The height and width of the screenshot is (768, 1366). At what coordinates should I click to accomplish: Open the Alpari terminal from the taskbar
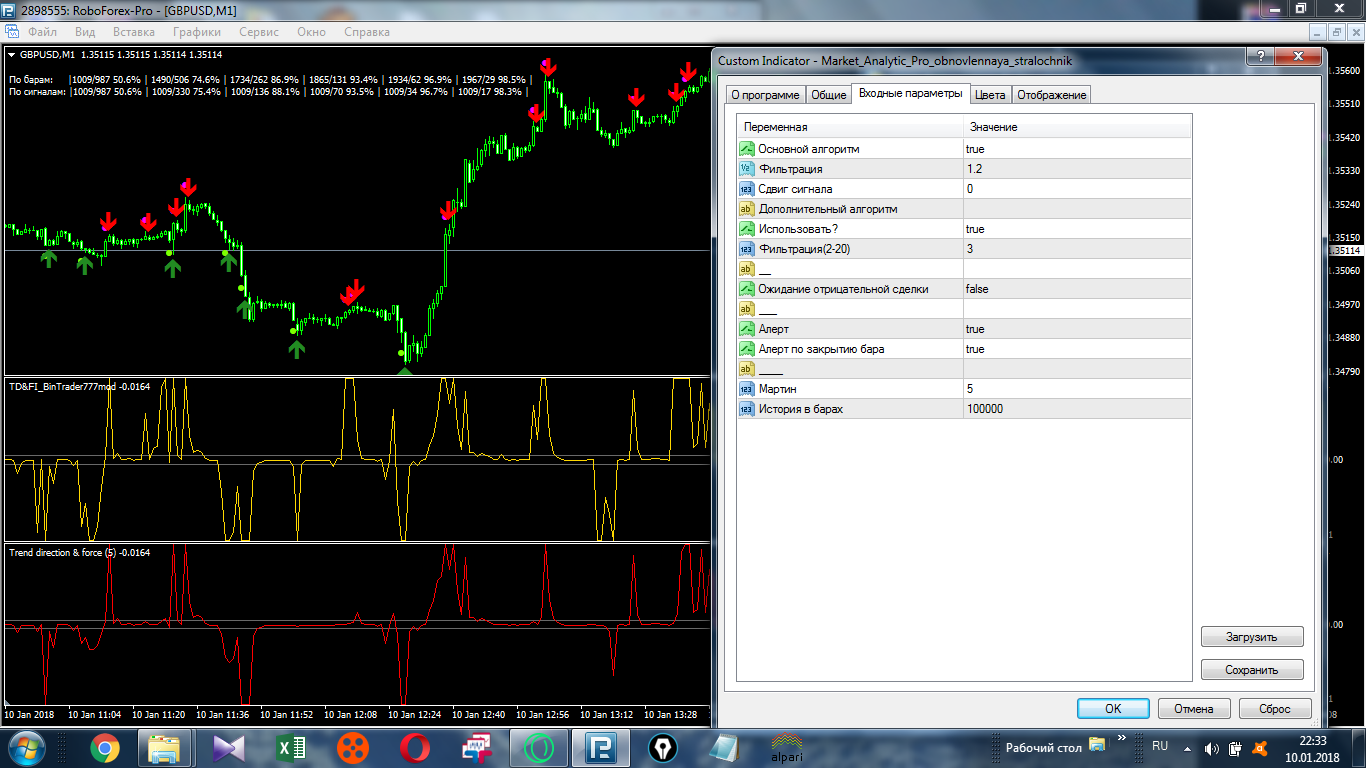(x=787, y=747)
